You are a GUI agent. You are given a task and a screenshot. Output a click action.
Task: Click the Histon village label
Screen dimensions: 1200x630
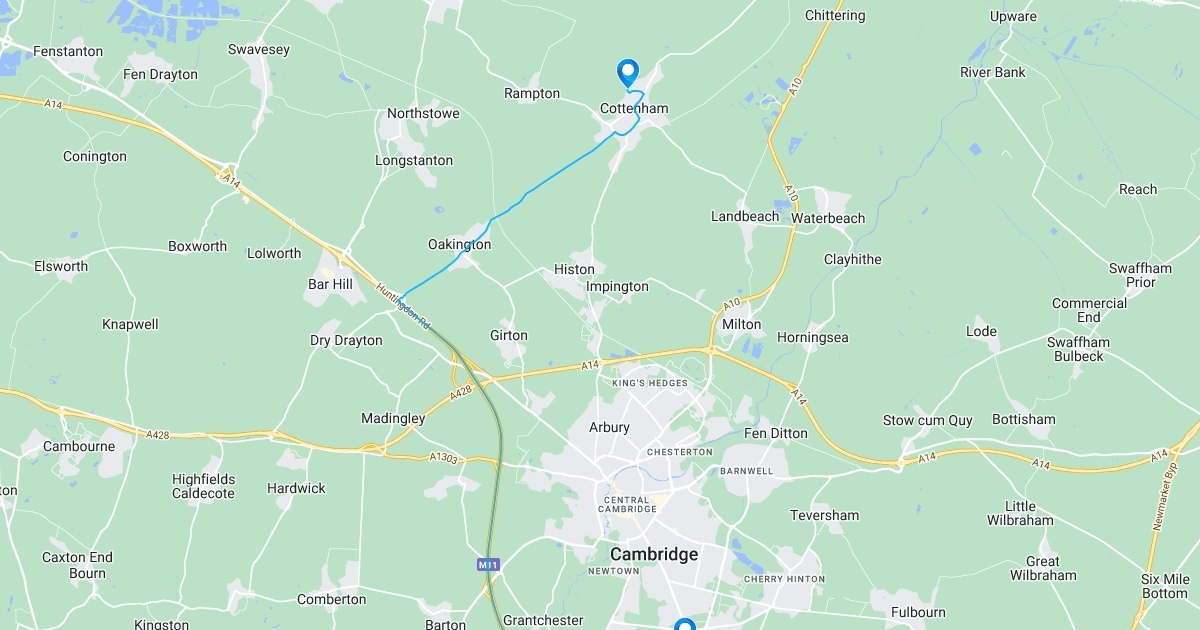tap(574, 269)
